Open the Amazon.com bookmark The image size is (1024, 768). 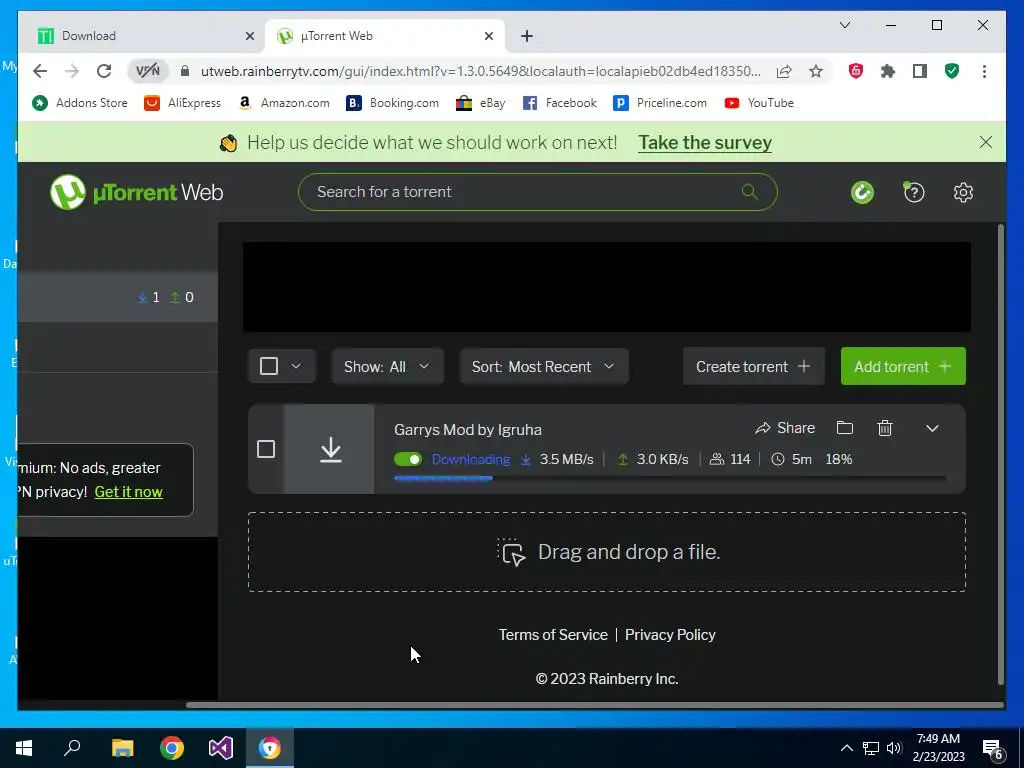coord(284,103)
